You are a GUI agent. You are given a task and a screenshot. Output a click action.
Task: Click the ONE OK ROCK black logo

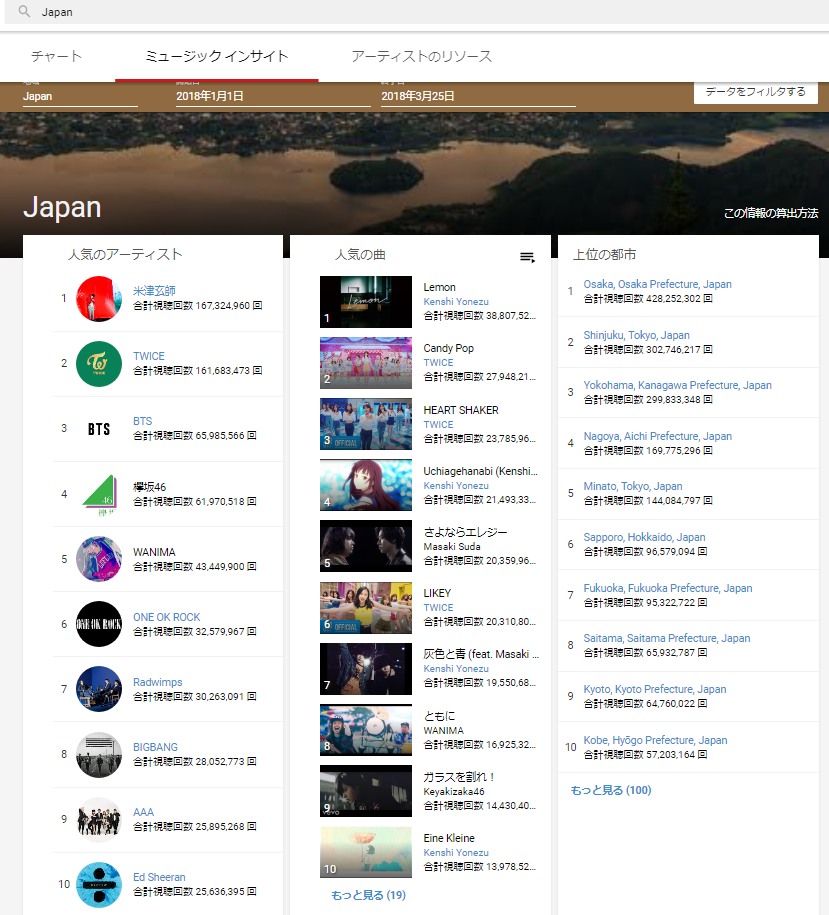coord(99,624)
